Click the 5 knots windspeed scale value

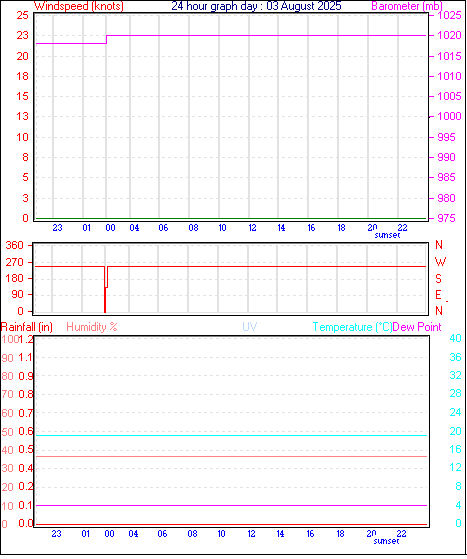click(25, 177)
